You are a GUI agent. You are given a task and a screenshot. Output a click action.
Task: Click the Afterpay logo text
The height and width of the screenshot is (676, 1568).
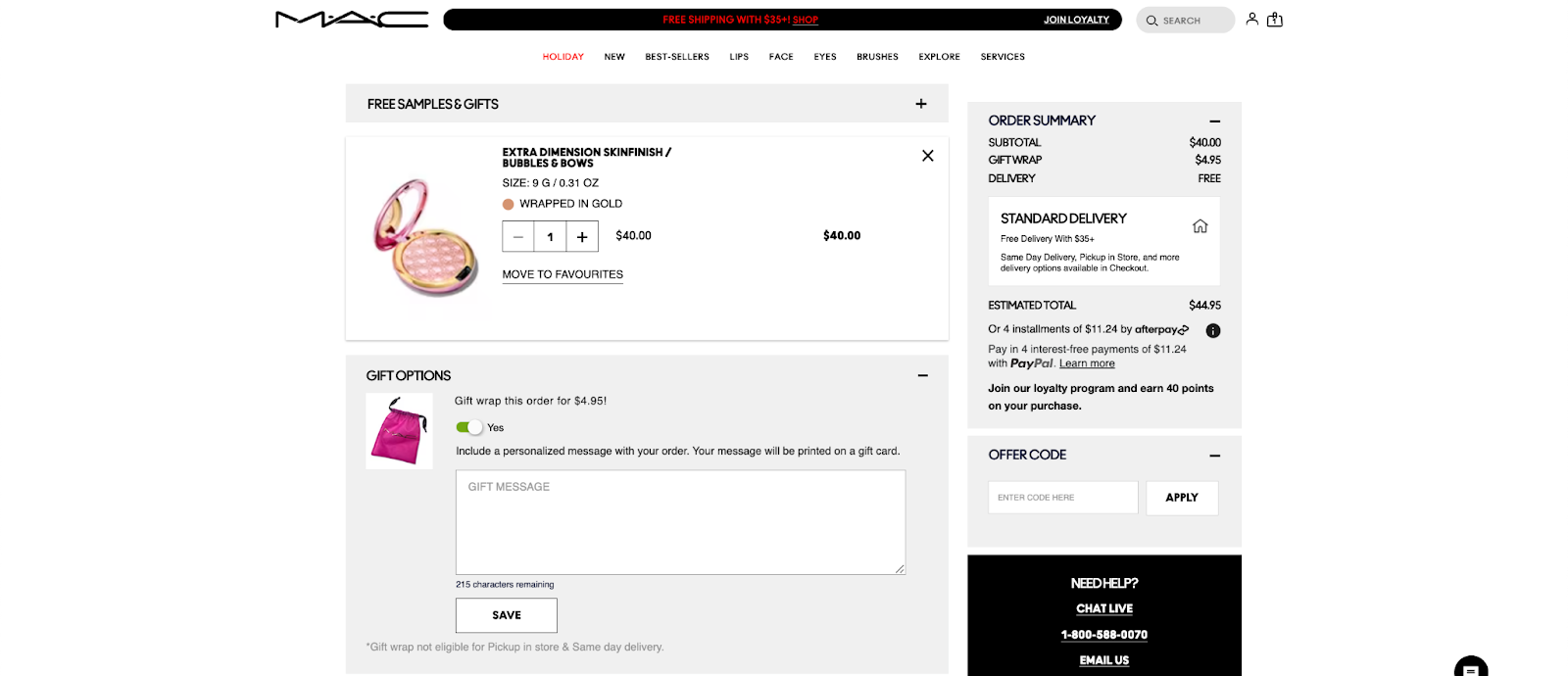click(1162, 330)
